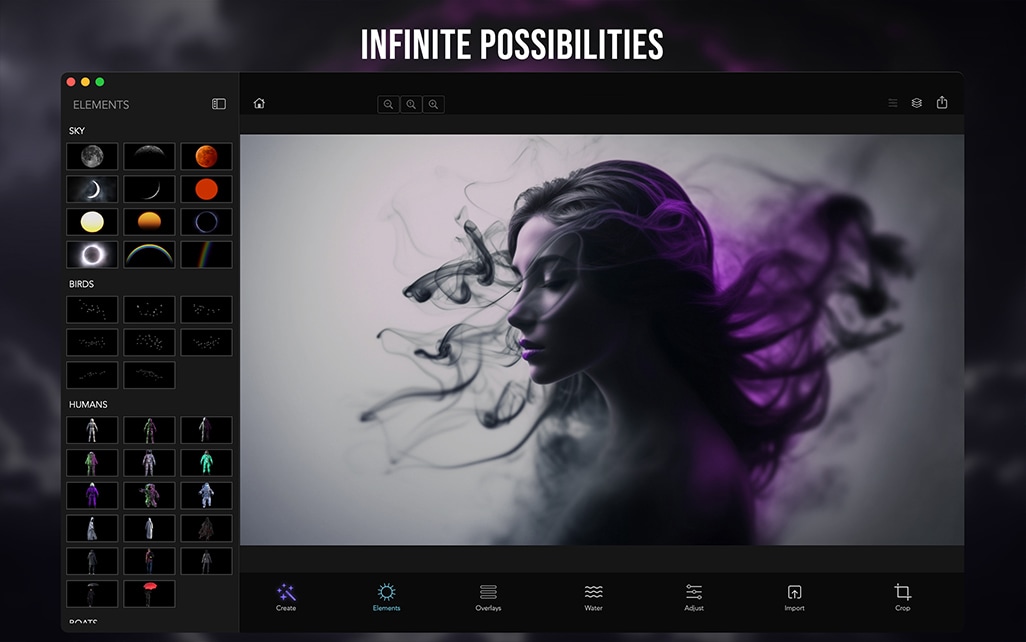
Task: Add the full gray moon element
Action: [92, 156]
